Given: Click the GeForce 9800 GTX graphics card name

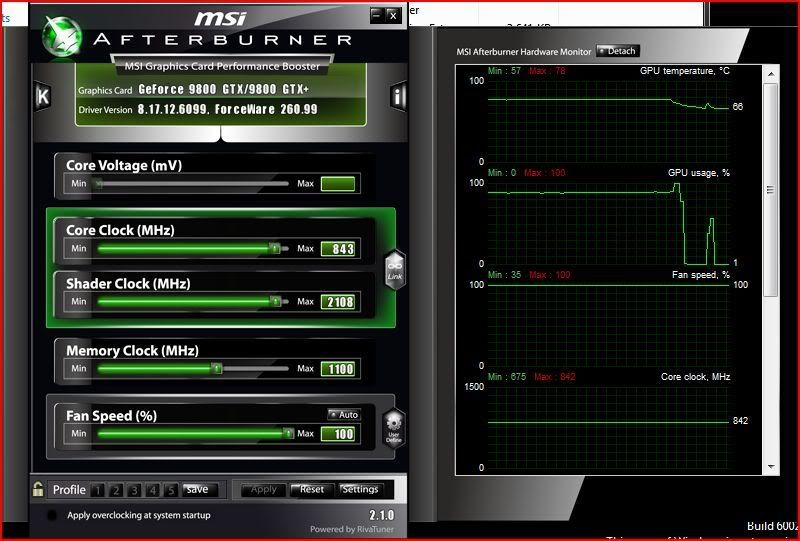Looking at the screenshot, I should [223, 89].
